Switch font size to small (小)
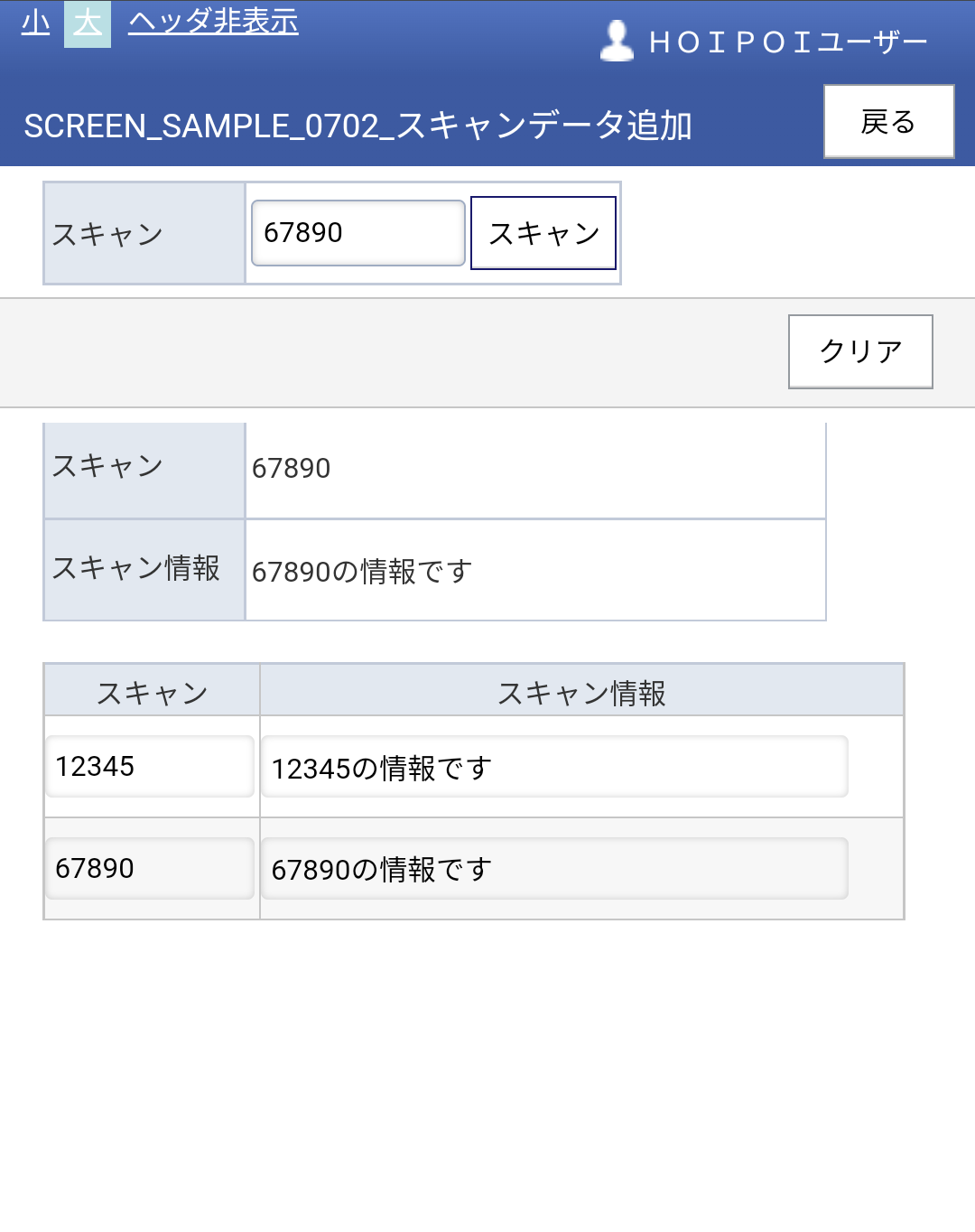This screenshot has height=1232, width=975. point(35,22)
